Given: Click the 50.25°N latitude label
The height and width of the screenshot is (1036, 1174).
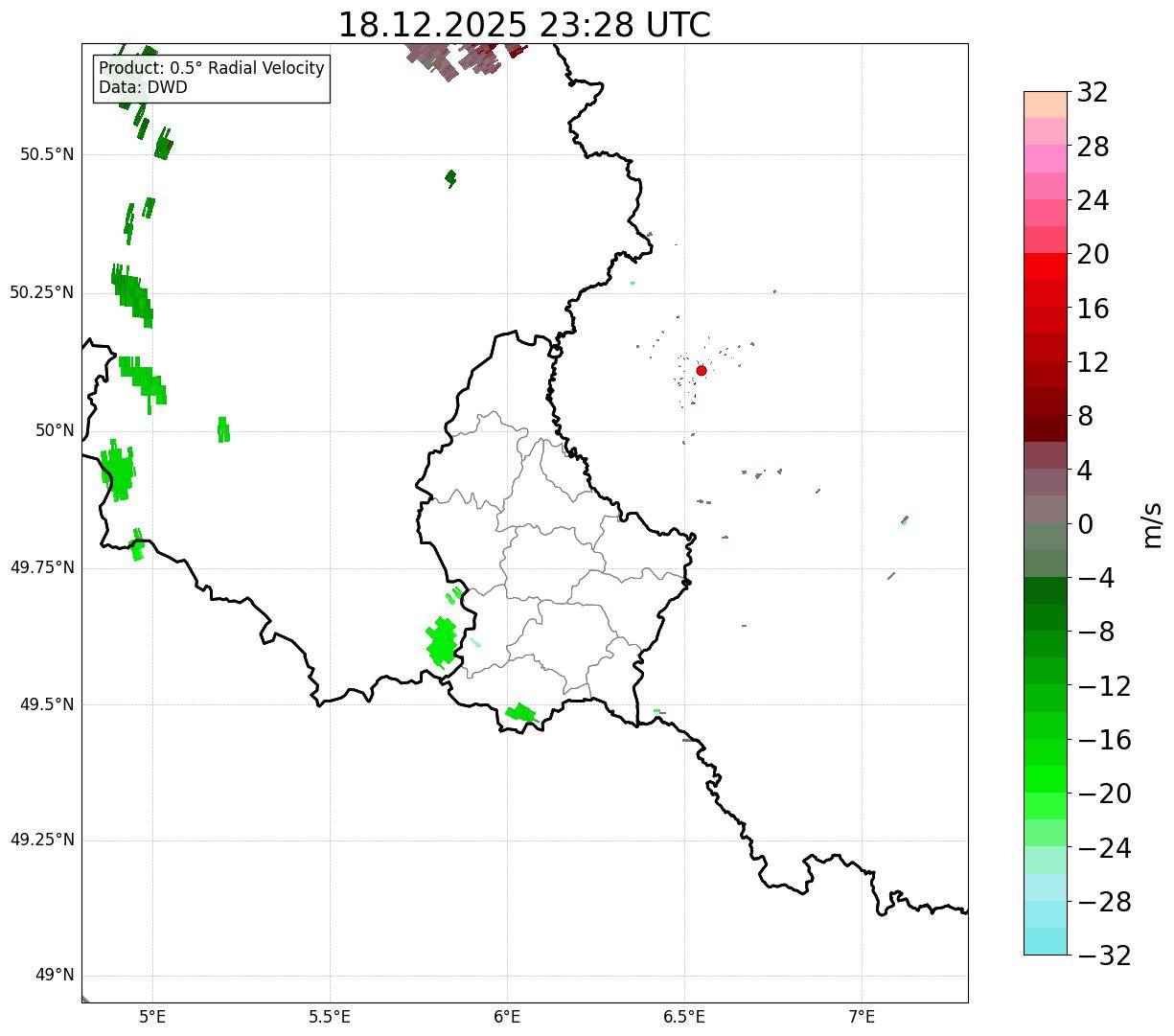Looking at the screenshot, I should tap(42, 293).
